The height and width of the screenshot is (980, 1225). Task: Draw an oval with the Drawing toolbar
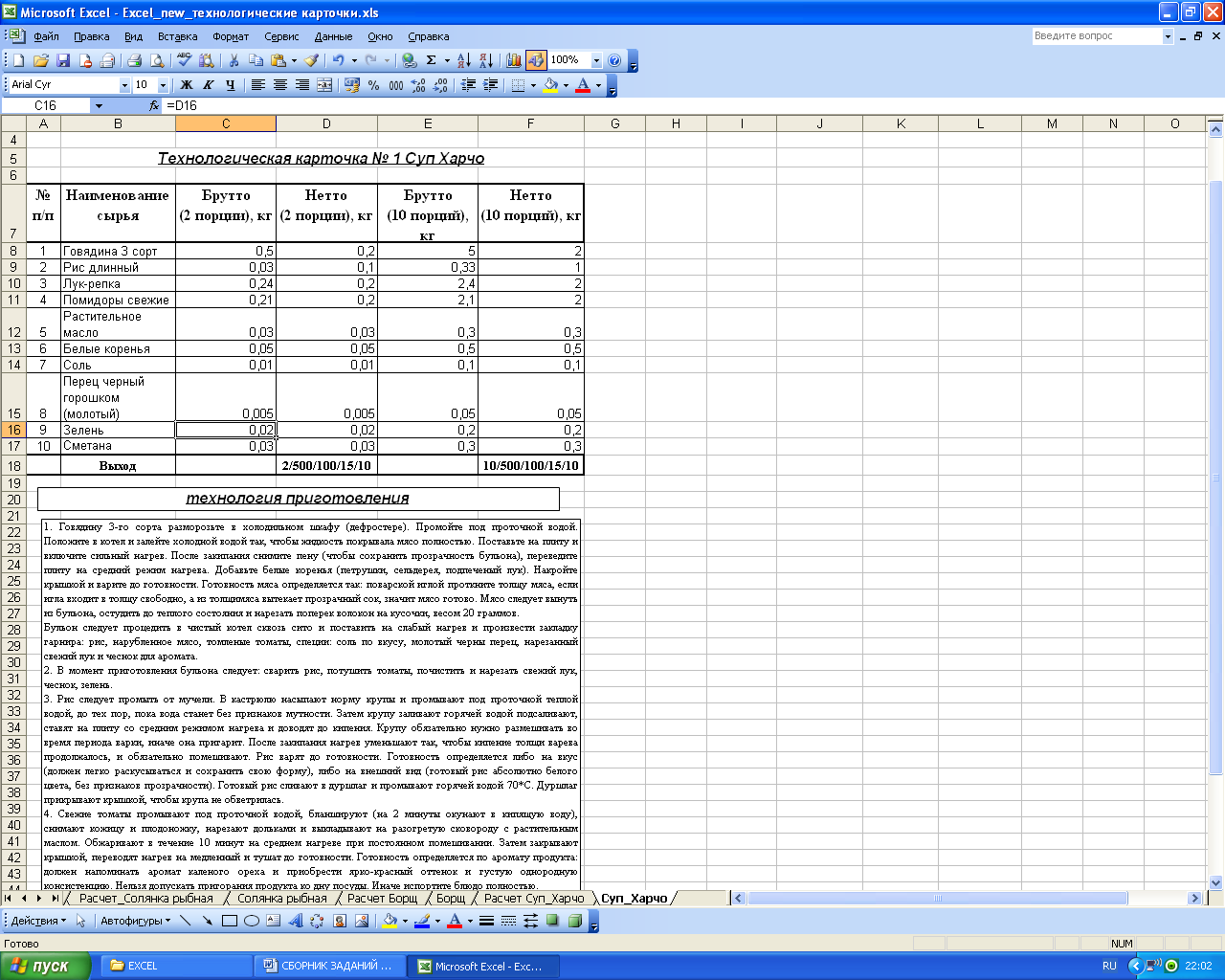pos(251,921)
